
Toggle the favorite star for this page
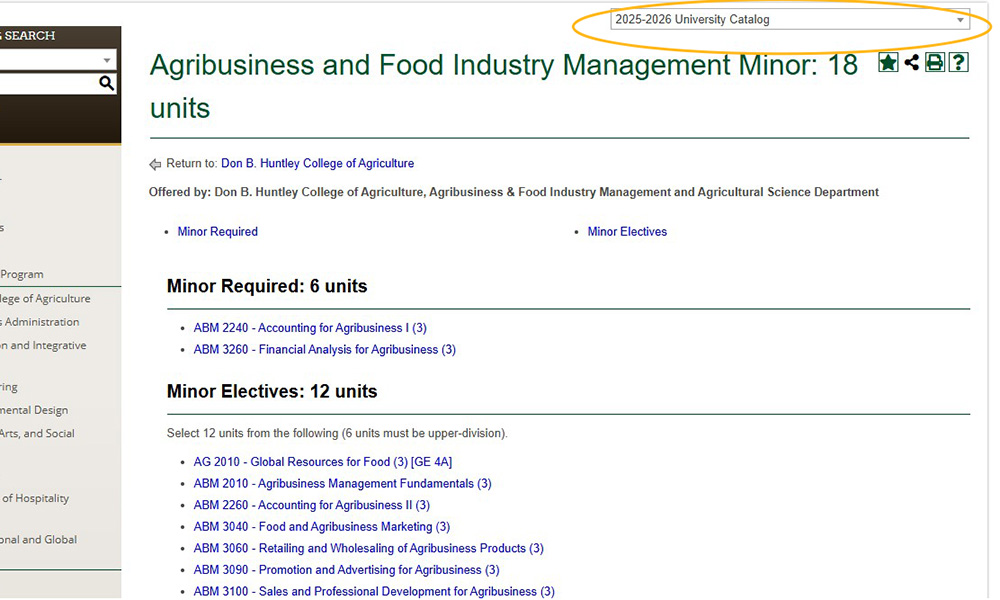click(888, 62)
